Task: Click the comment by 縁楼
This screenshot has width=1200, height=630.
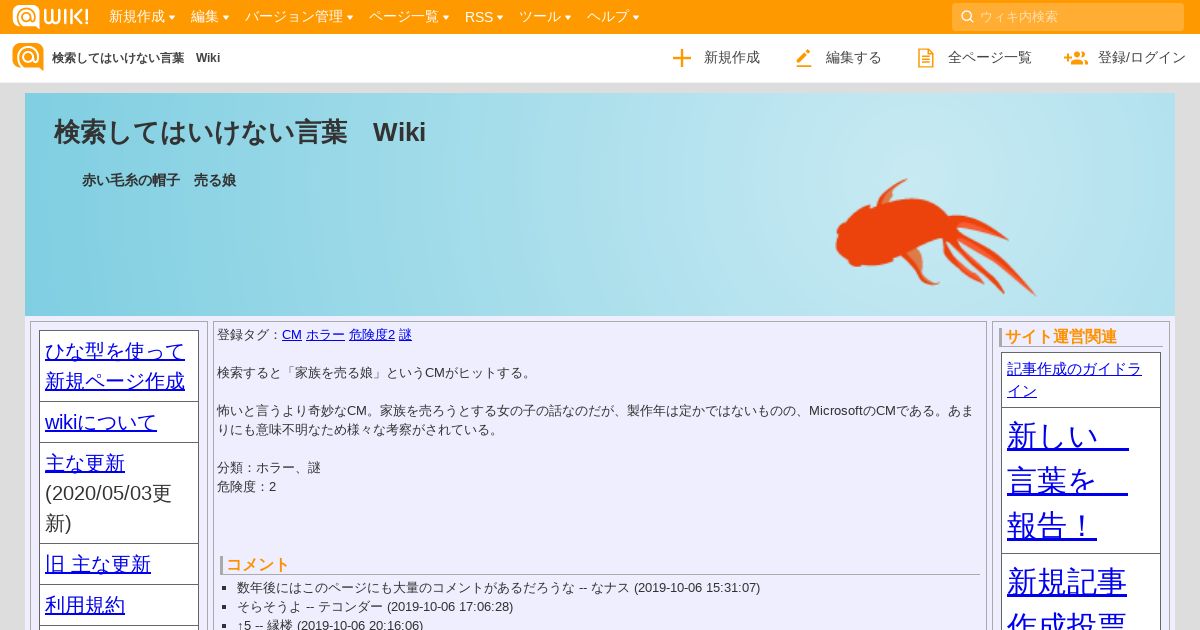Action: (330, 625)
